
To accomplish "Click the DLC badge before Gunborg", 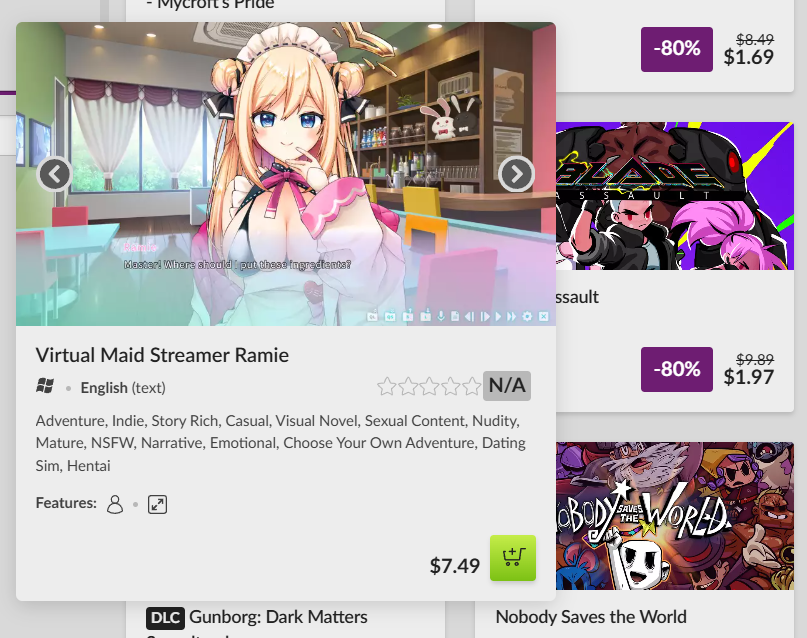I will (165, 618).
